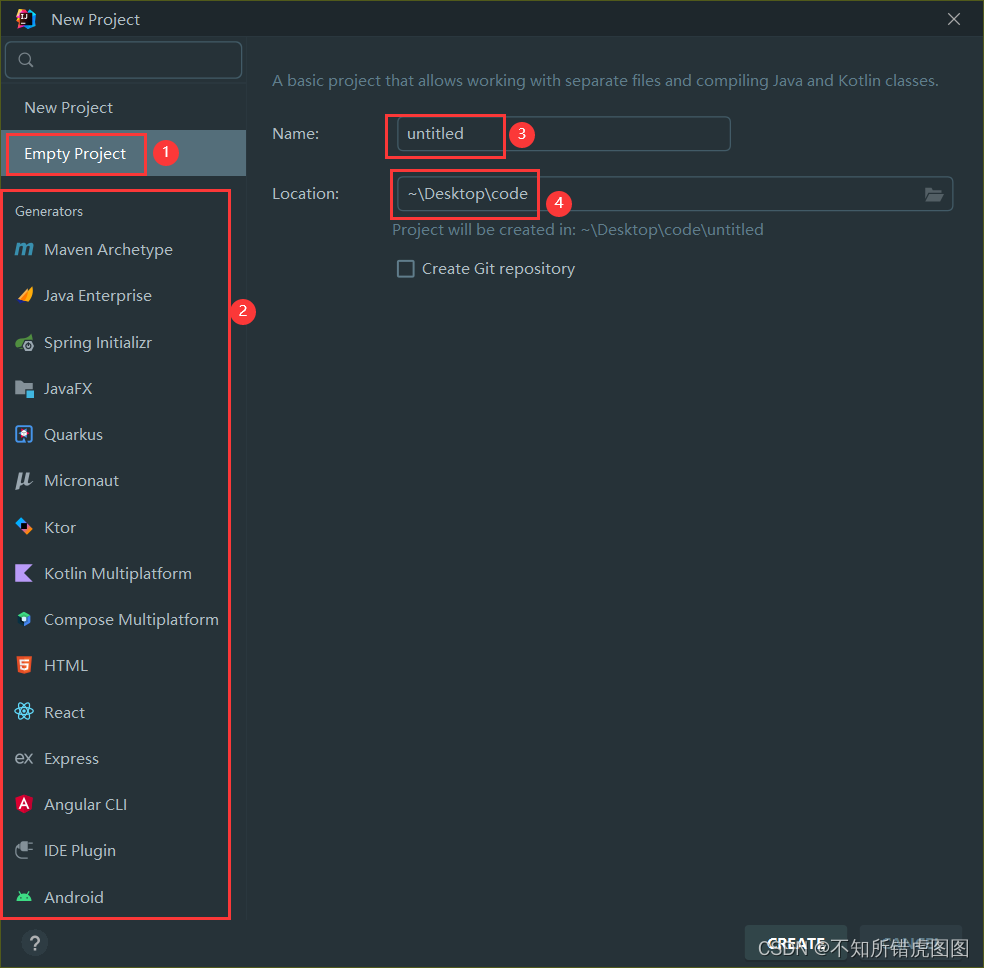Select the Android label

coord(74,897)
